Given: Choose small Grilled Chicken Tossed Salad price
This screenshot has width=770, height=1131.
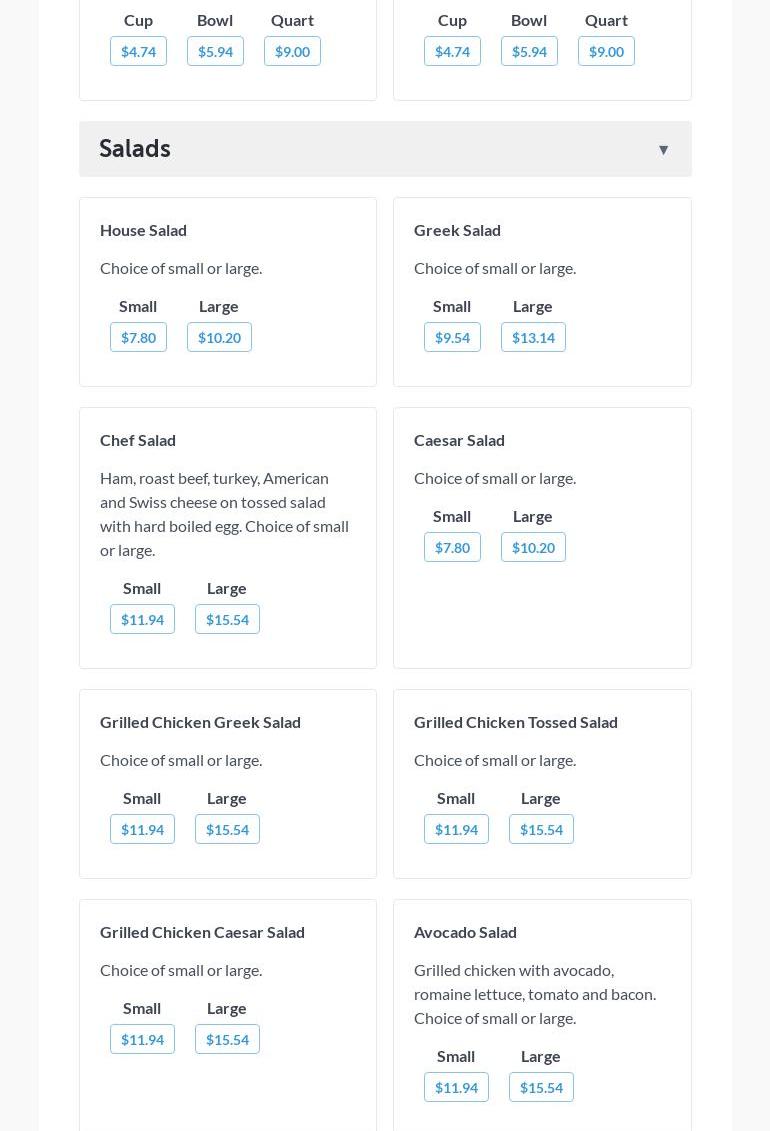Looking at the screenshot, I should coord(456,830).
